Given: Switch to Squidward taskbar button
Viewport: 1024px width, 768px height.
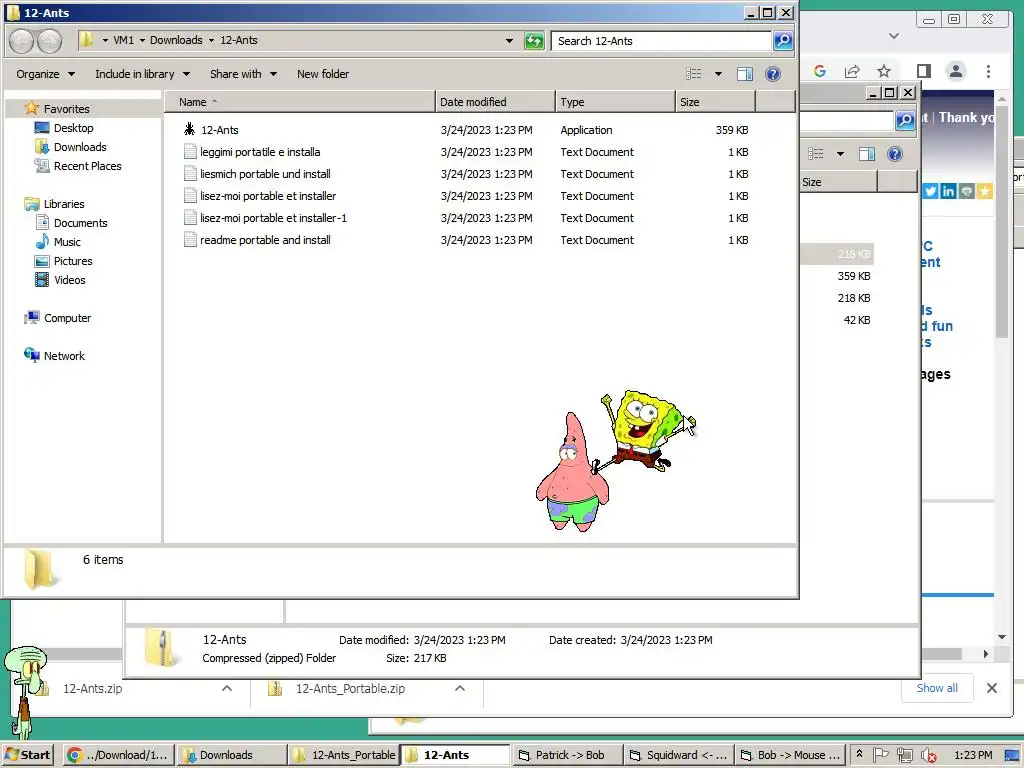Looking at the screenshot, I should click(x=679, y=755).
